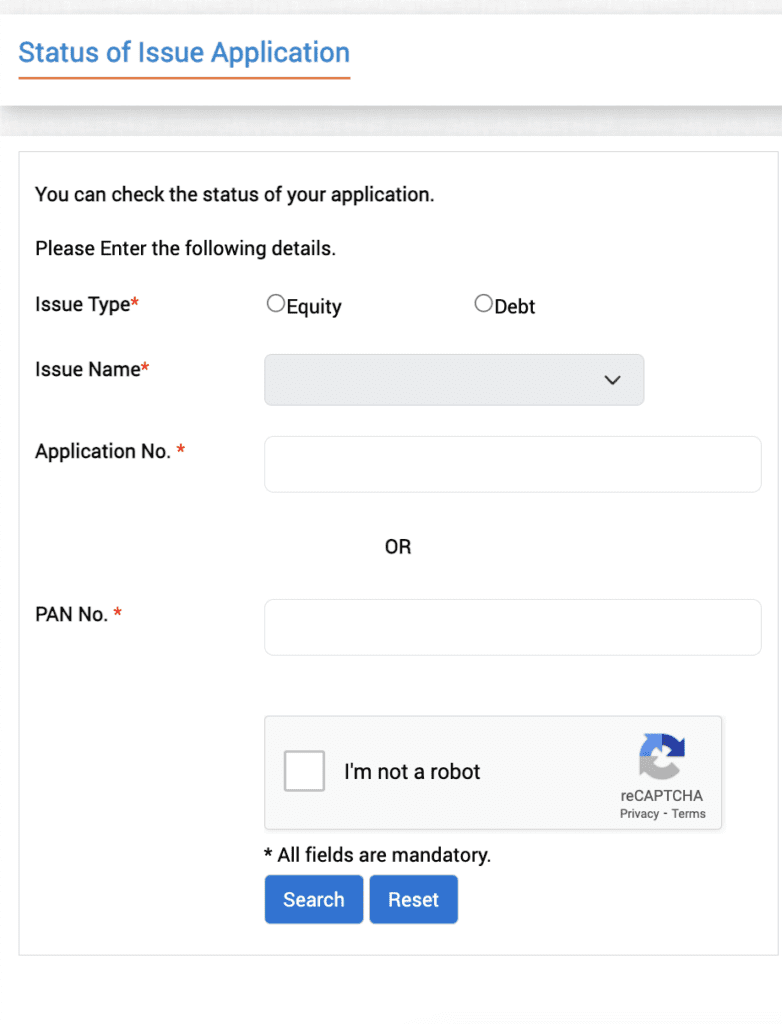Click the reCAPTCHA brand text
The width and height of the screenshot is (782, 1024).
tap(661, 796)
